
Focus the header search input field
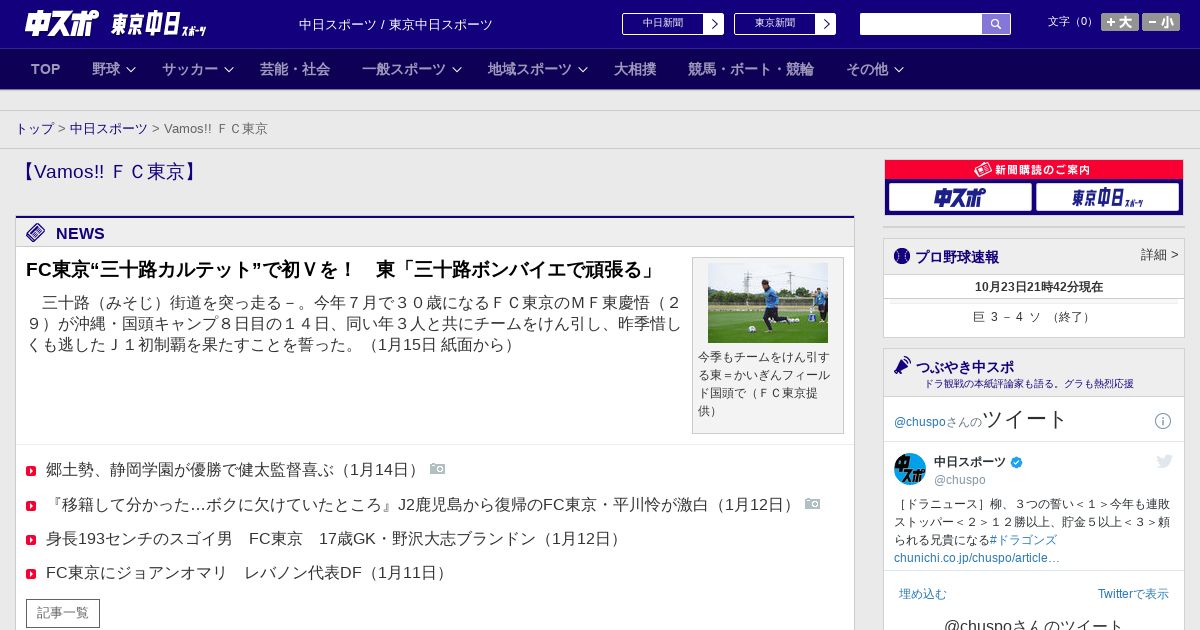tap(921, 24)
